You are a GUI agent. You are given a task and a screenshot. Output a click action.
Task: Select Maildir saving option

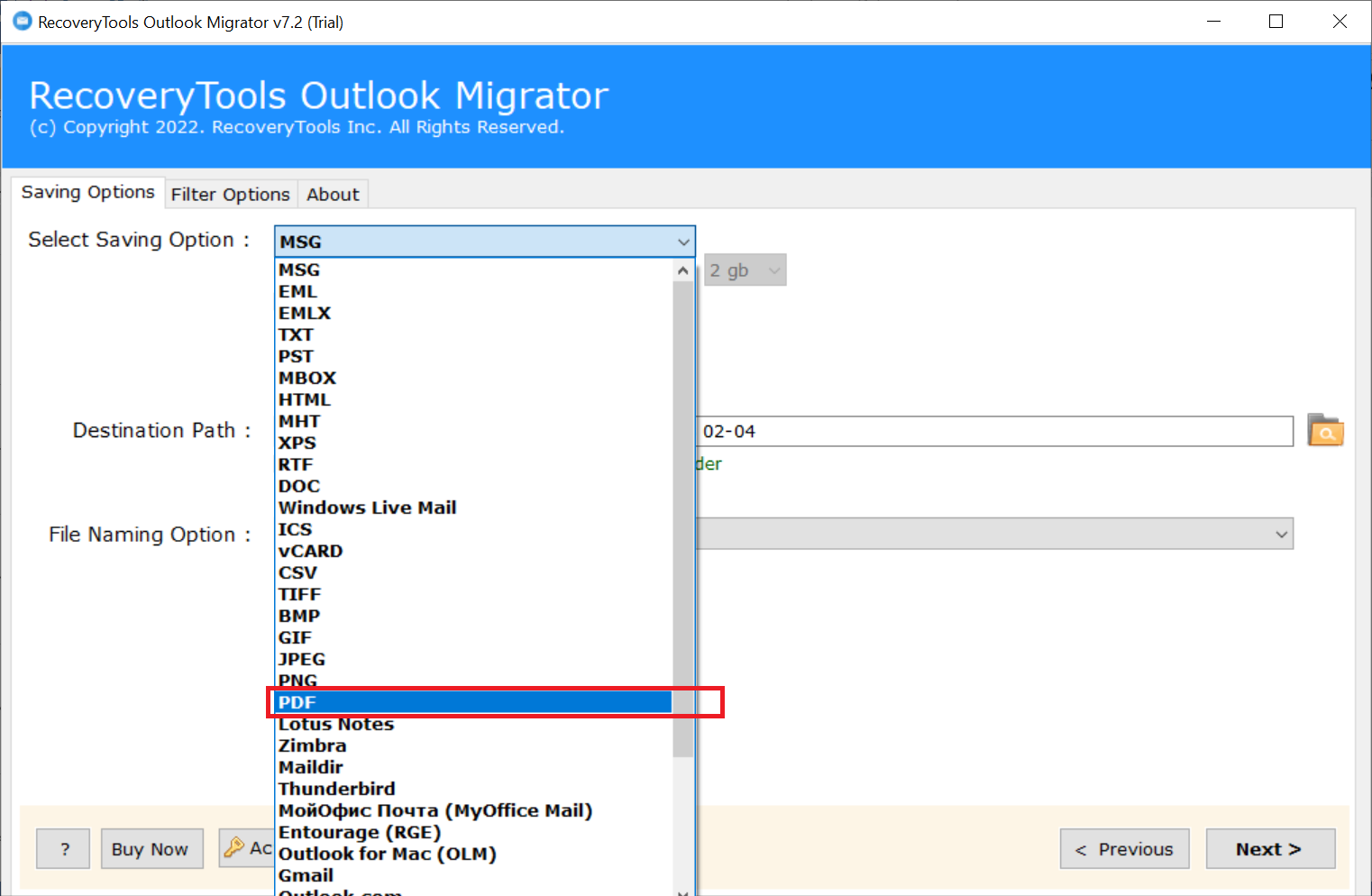(473, 767)
